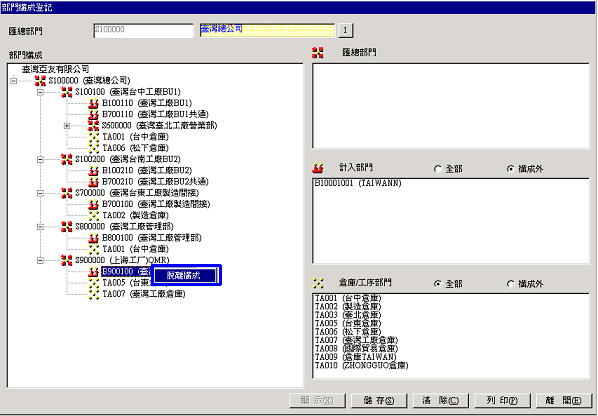Select the B100110 department icon
Screen dimensions: 598x416
click(93, 103)
